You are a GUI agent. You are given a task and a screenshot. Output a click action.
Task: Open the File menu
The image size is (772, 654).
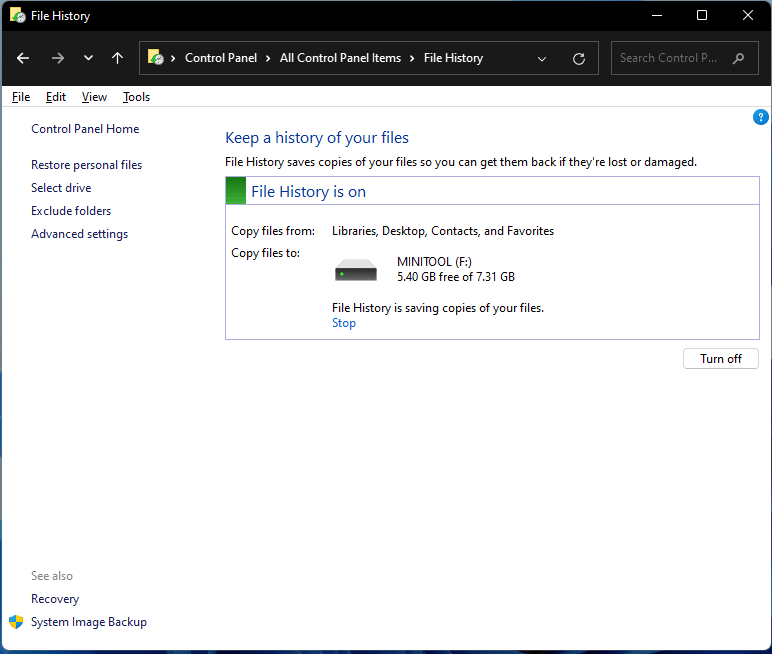(x=21, y=97)
